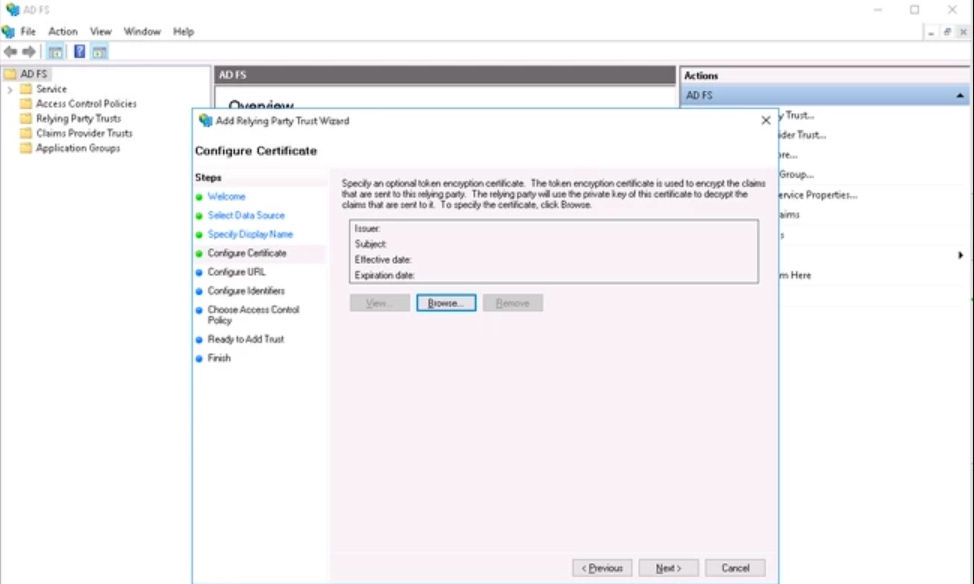
Task: Minimize the inner console child window
Action: pyautogui.click(x=931, y=32)
